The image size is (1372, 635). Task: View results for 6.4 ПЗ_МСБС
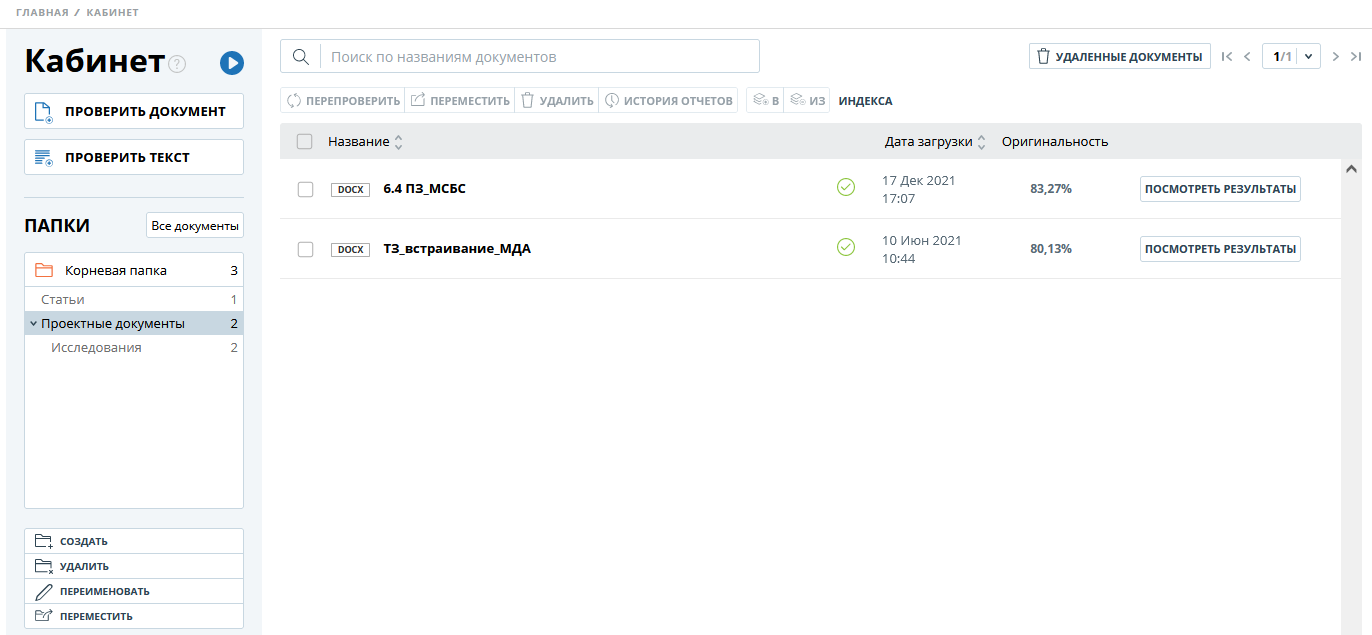coord(1220,189)
